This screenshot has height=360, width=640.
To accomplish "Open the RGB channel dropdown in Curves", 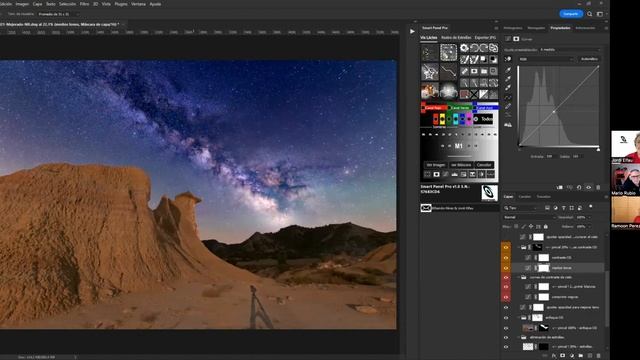I will [x=546, y=59].
